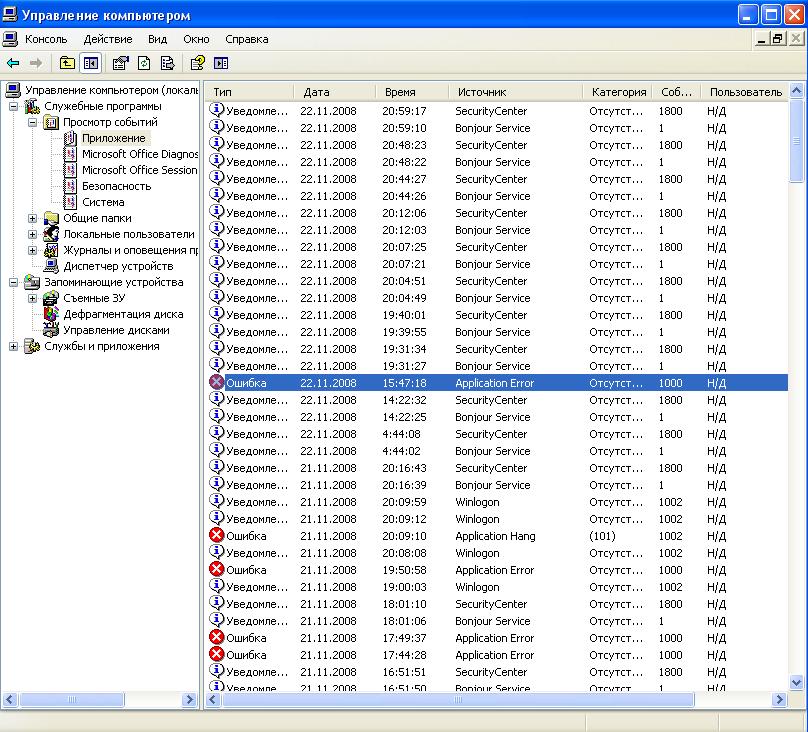Open Диспетчер устройств in the tree
Image resolution: width=808 pixels, height=732 pixels.
tap(118, 266)
